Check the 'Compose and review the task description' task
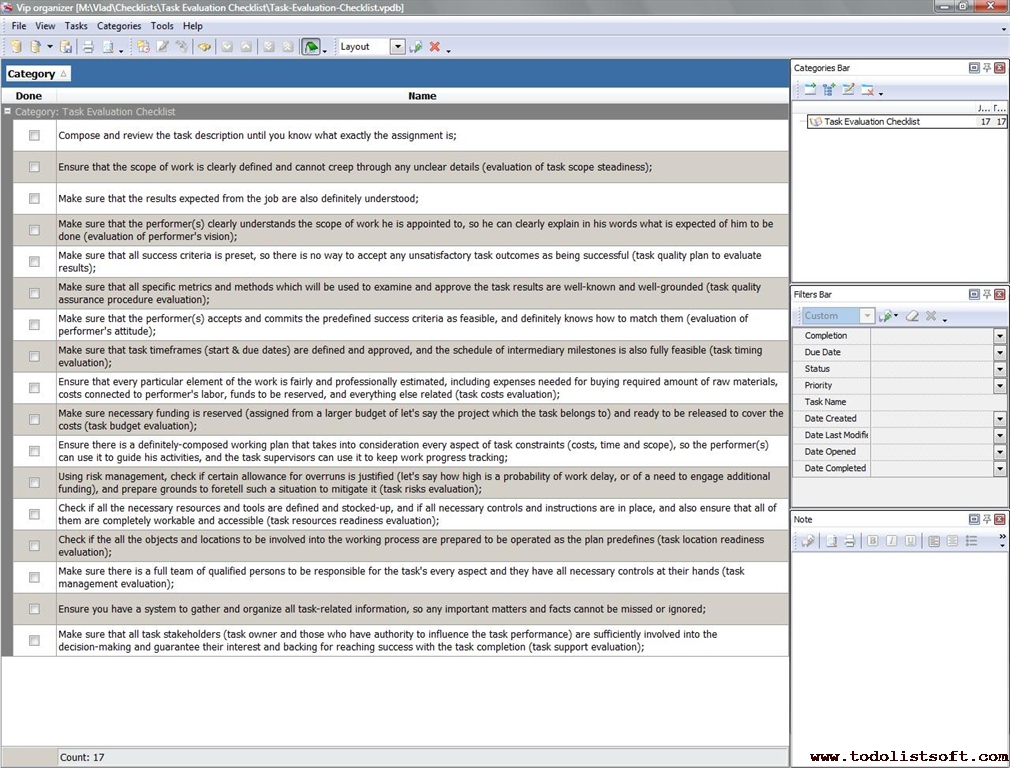The image size is (1010, 768). (x=34, y=135)
